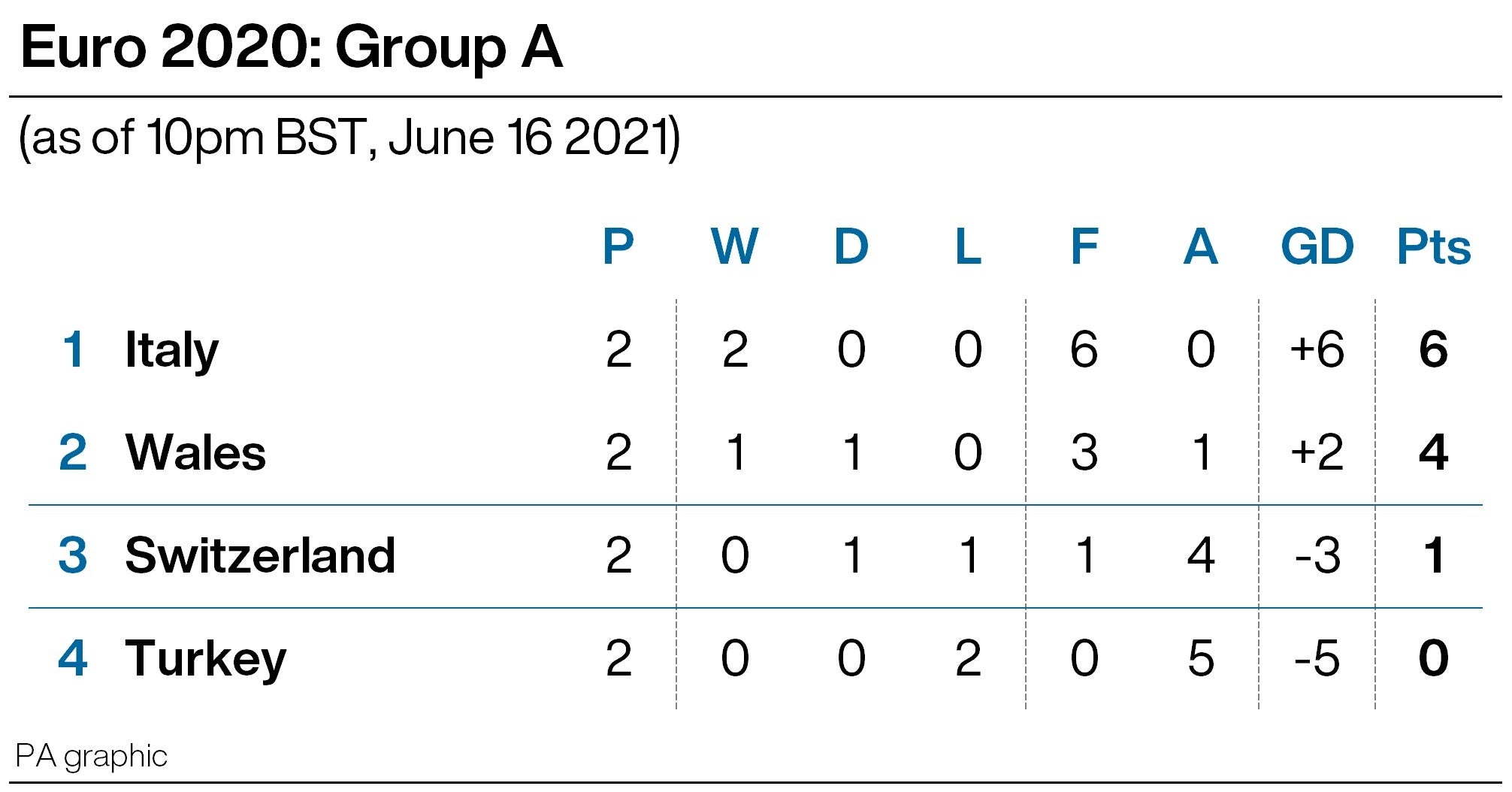Click the D column header
Screen dimensions: 1512x792
[x=851, y=246]
